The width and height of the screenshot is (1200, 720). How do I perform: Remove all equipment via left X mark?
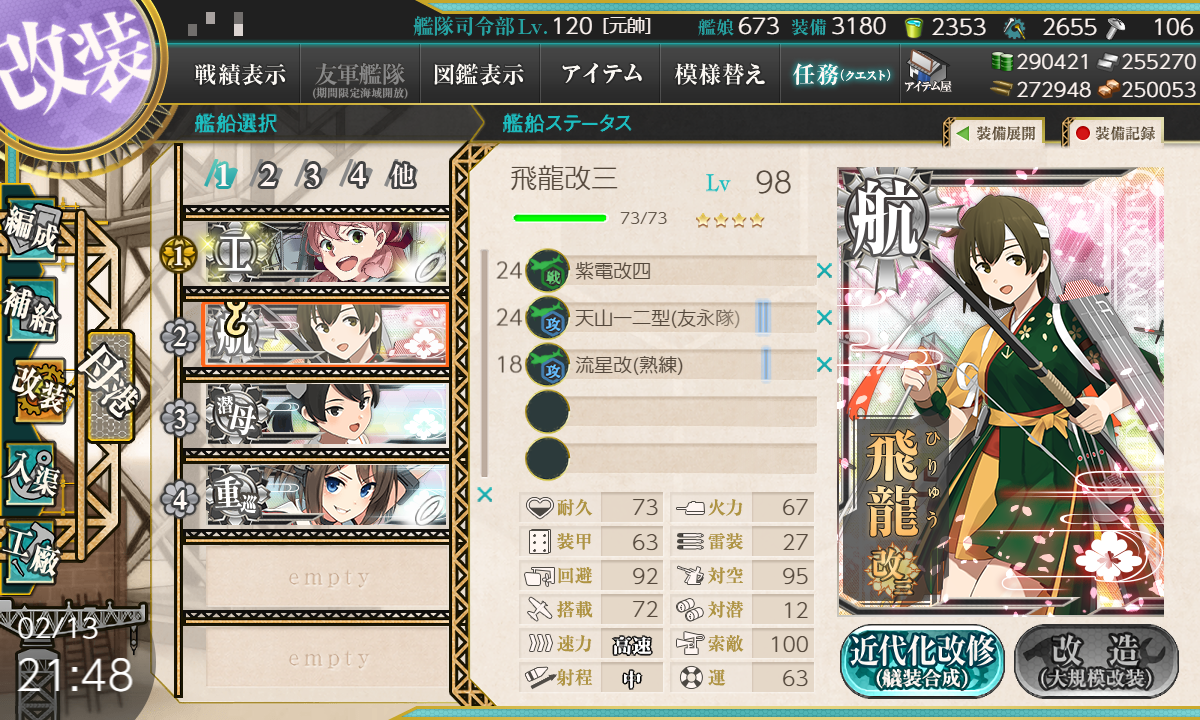(485, 494)
